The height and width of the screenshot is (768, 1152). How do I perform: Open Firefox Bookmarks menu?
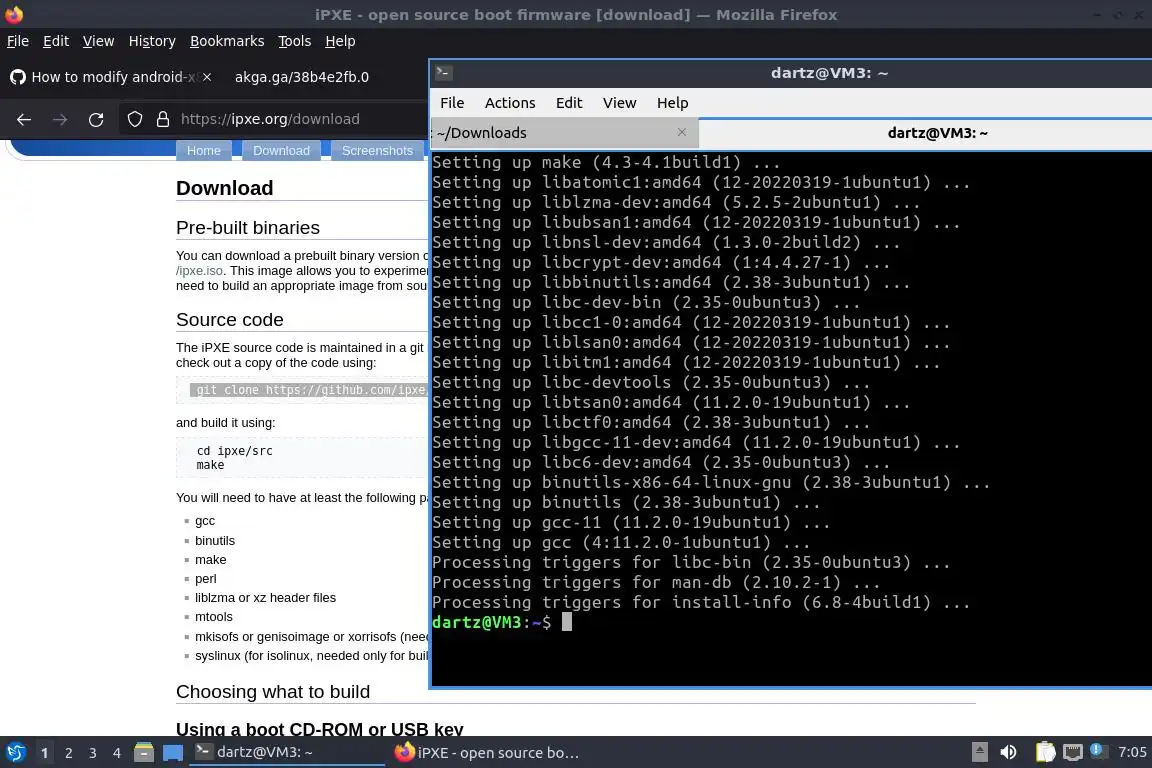[x=227, y=41]
